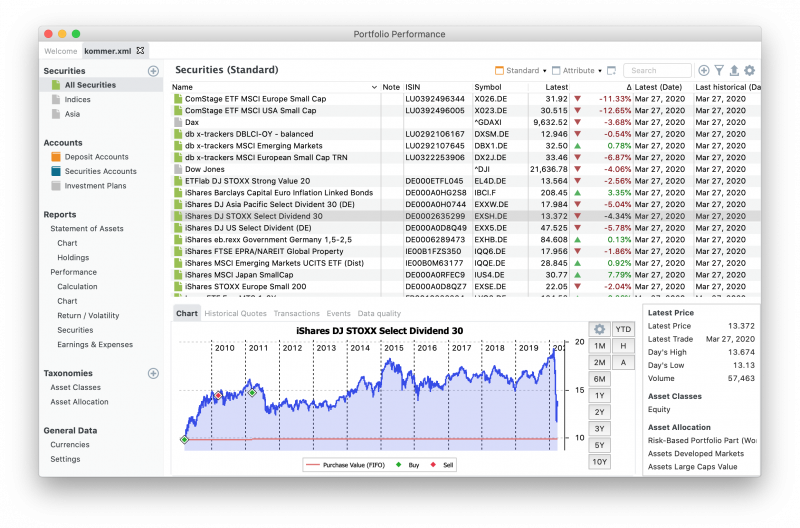This screenshot has height=528, width=800.
Task: Set chart range to YTD
Action: [623, 330]
